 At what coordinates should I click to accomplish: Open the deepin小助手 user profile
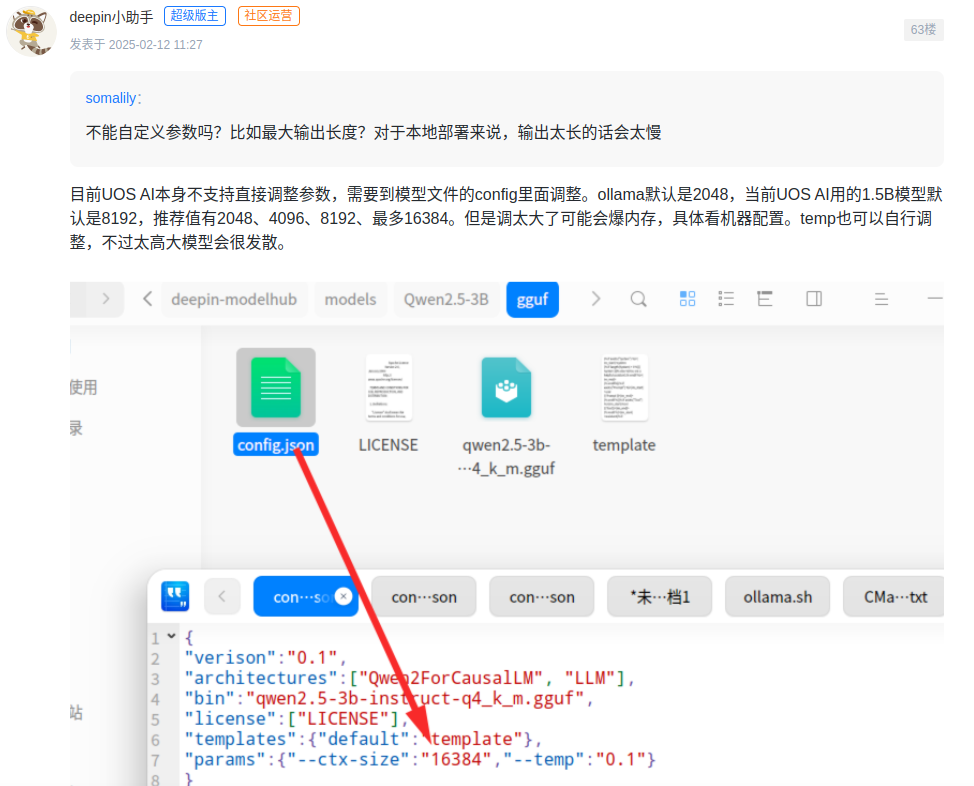click(111, 17)
